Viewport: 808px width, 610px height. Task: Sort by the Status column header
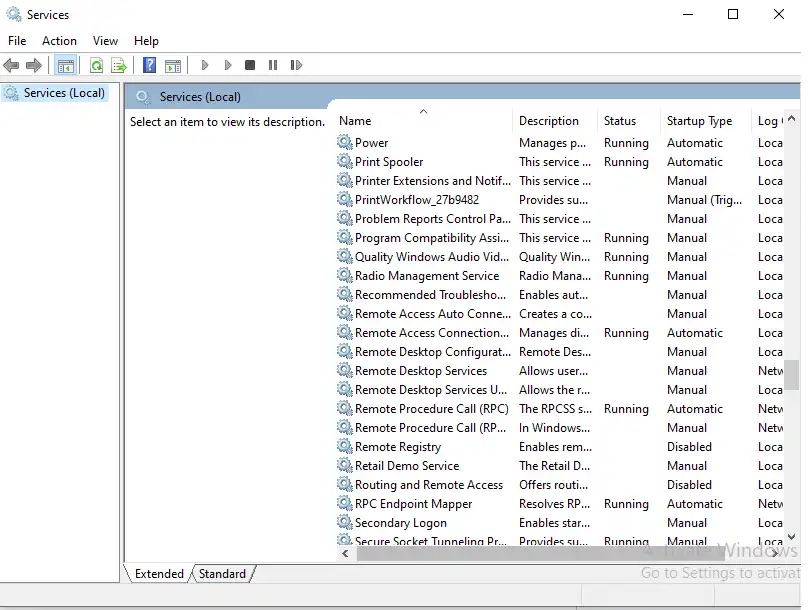coord(629,121)
